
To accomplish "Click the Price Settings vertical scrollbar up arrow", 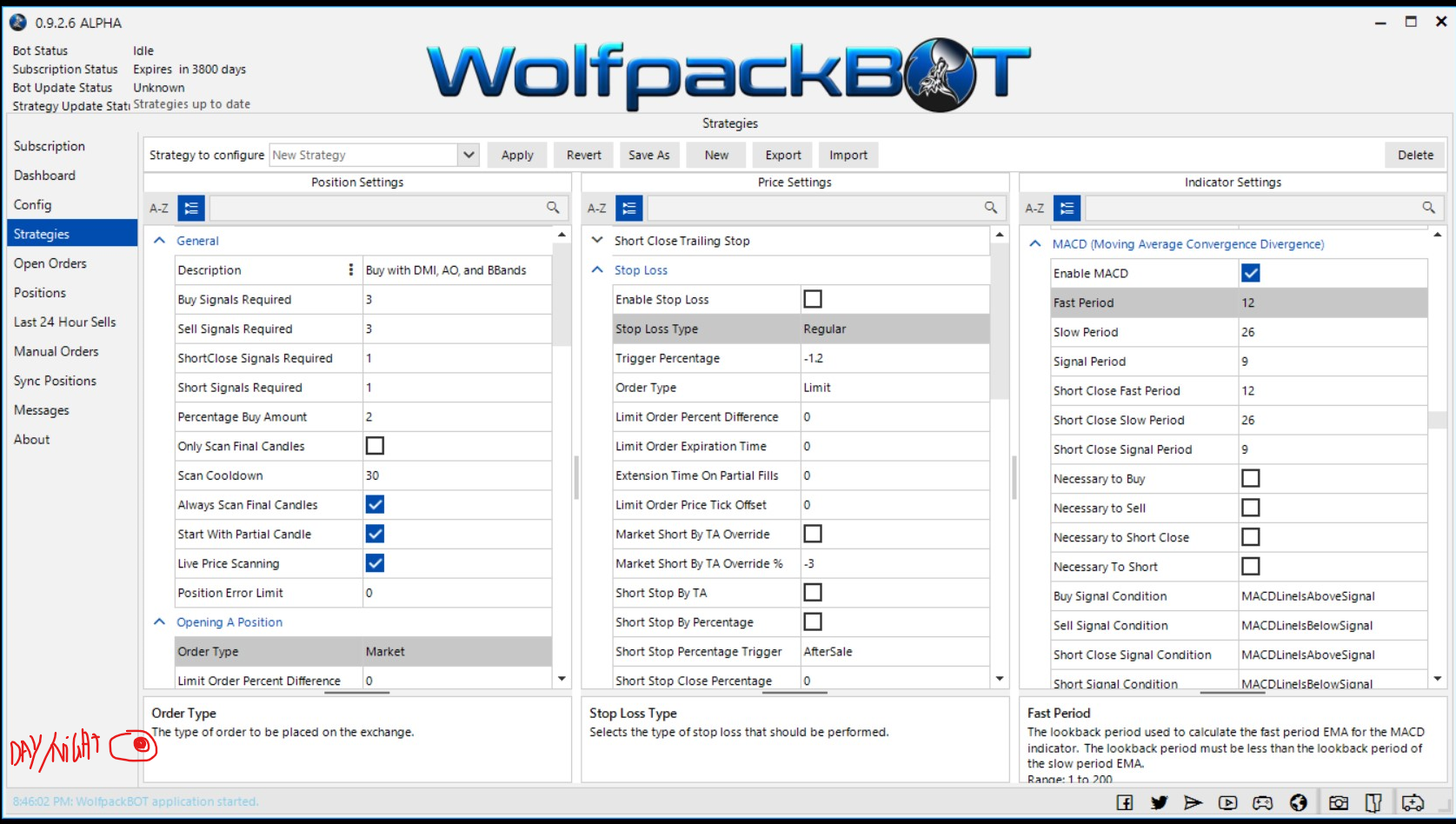I will coord(1000,235).
